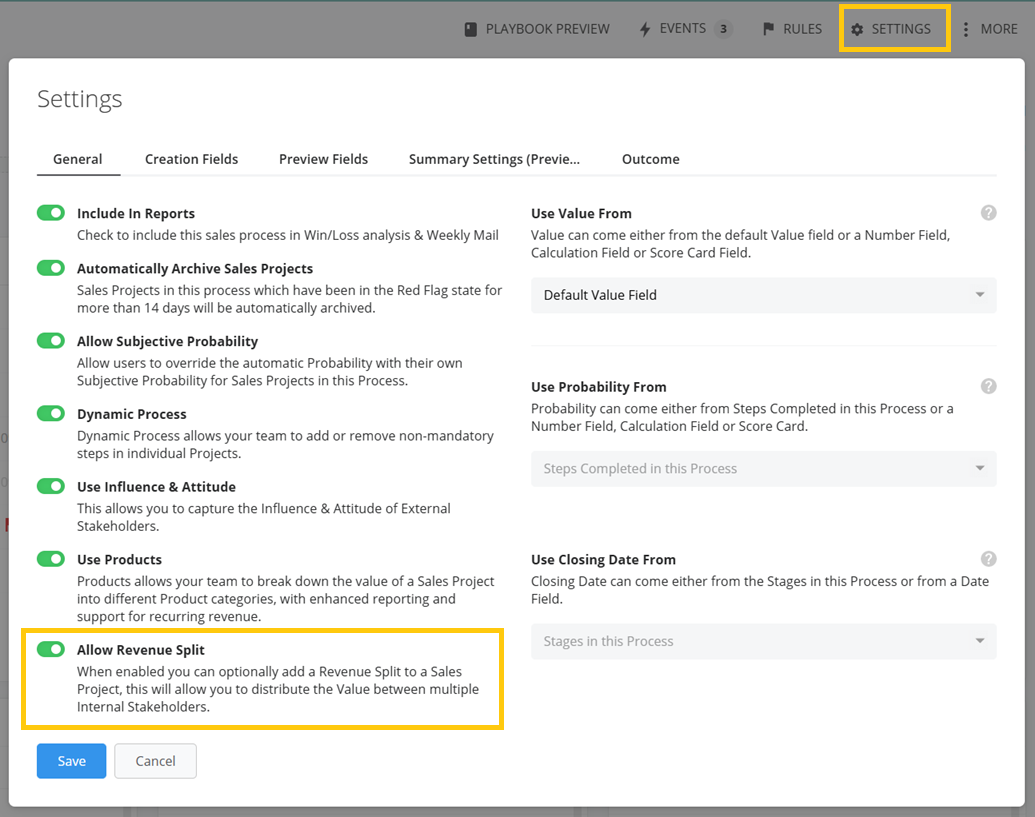The height and width of the screenshot is (817, 1035).
Task: Click help icon beside Use Closing Date From
Action: pos(988,559)
